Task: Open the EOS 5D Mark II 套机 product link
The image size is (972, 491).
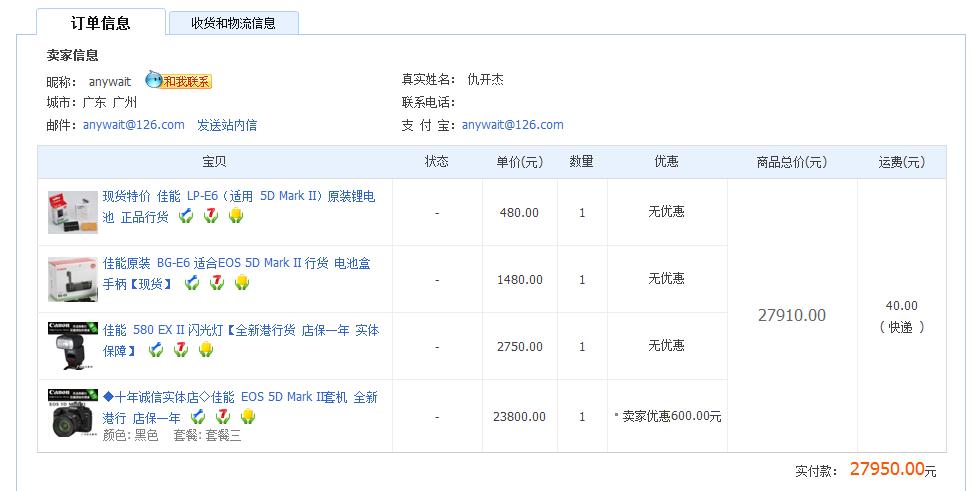Action: 240,407
